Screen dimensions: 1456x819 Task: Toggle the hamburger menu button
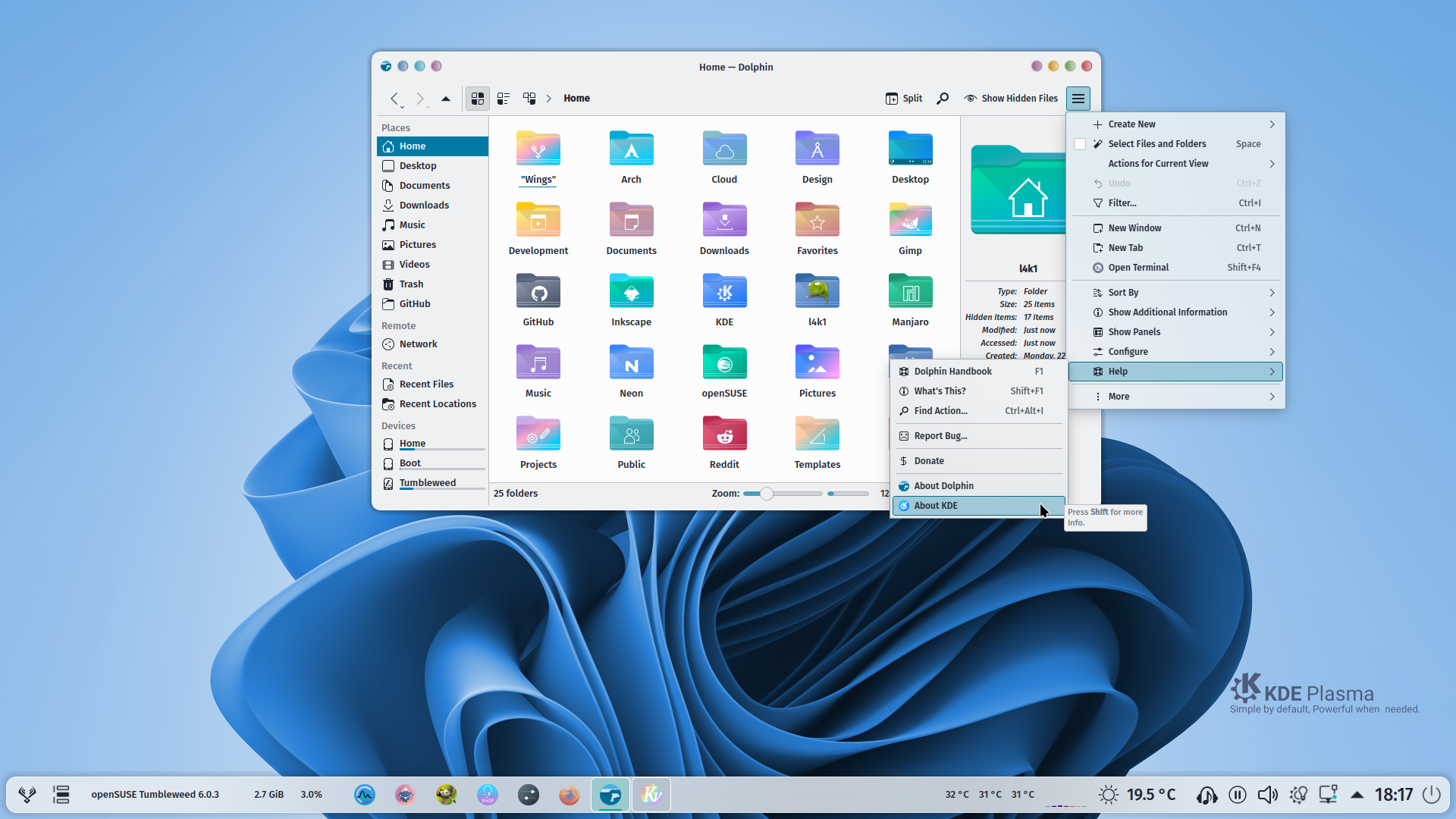click(1078, 99)
